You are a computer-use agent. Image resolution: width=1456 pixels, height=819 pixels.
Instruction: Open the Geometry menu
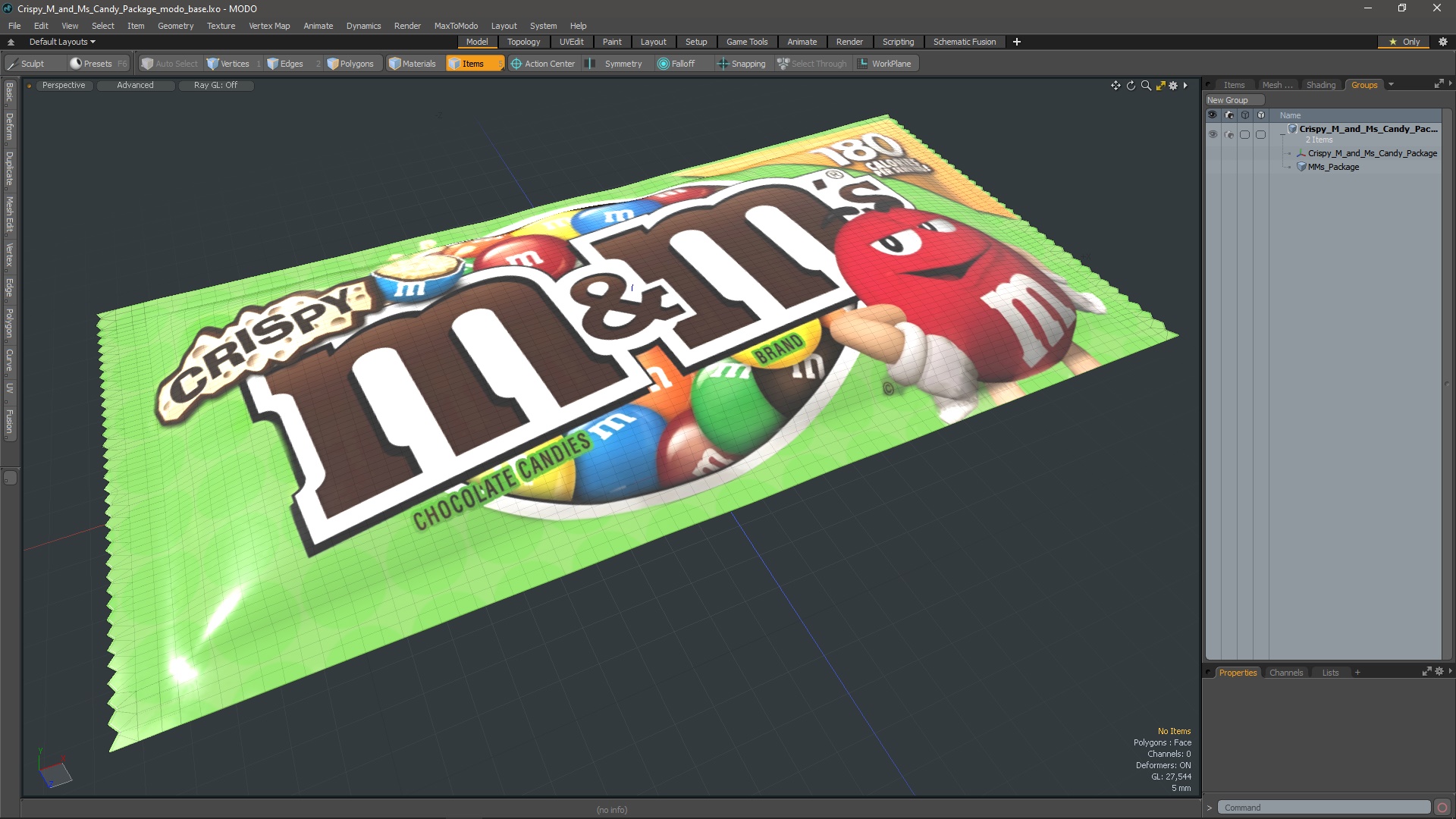(x=175, y=26)
